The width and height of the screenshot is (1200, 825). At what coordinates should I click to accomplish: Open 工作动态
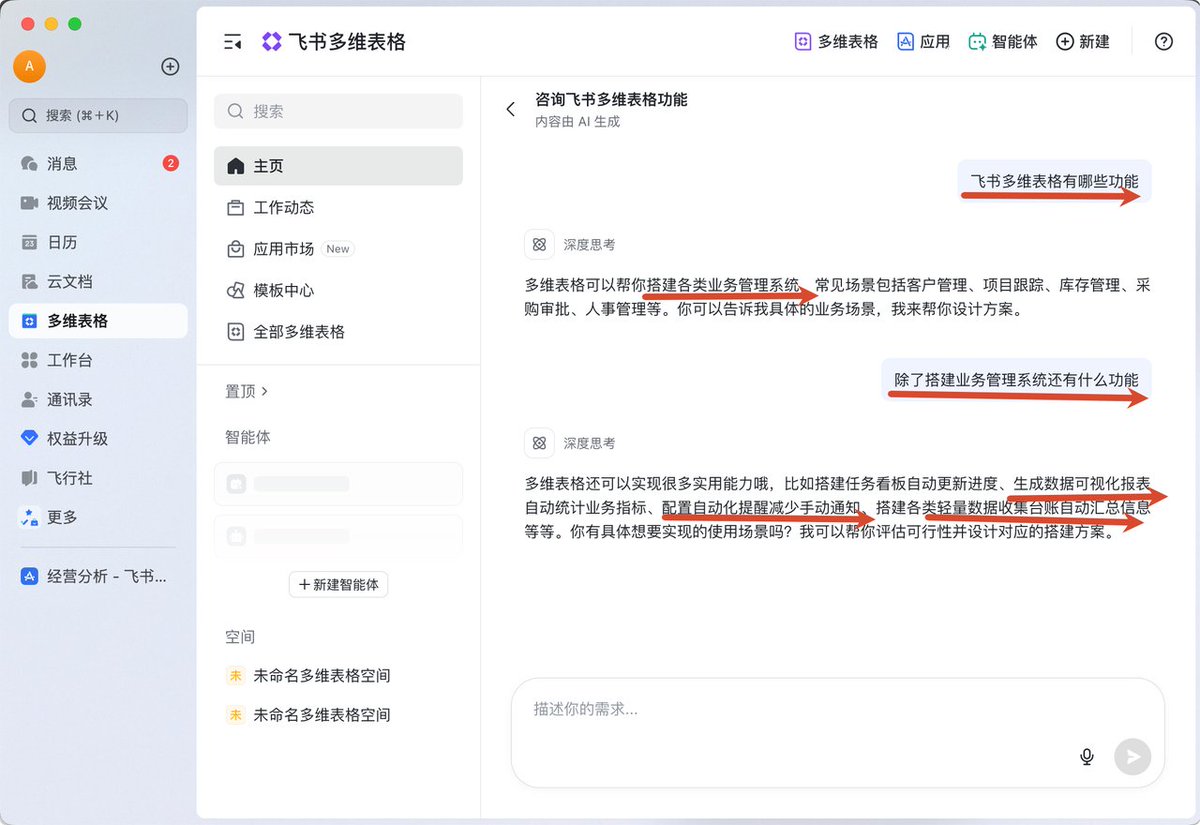338,208
